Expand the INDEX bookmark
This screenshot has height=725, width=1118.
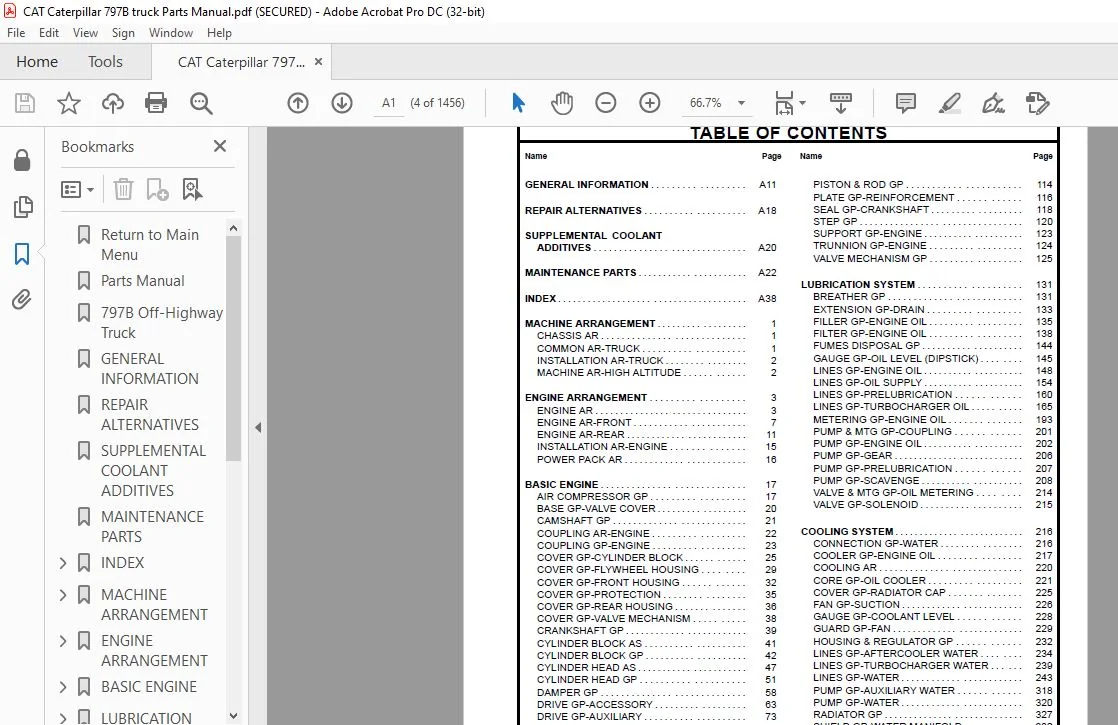(63, 563)
